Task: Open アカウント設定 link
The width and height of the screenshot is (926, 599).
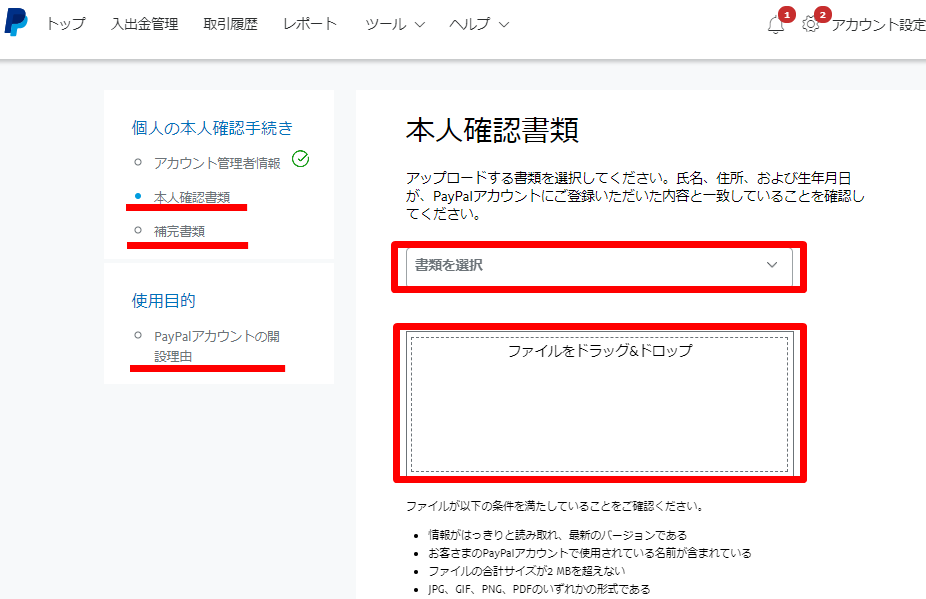Action: tap(878, 25)
